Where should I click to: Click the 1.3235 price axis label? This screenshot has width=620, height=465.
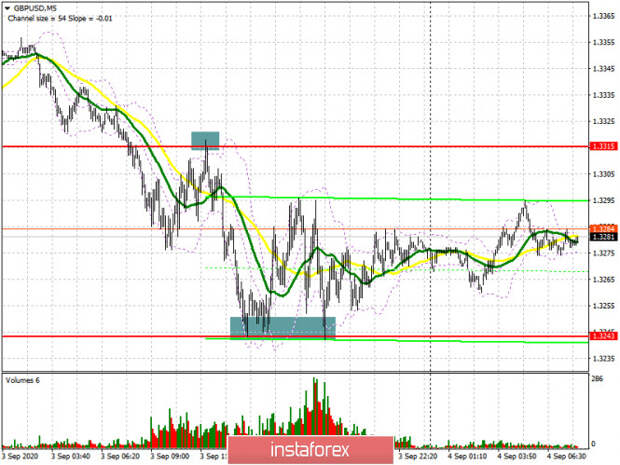point(602,357)
